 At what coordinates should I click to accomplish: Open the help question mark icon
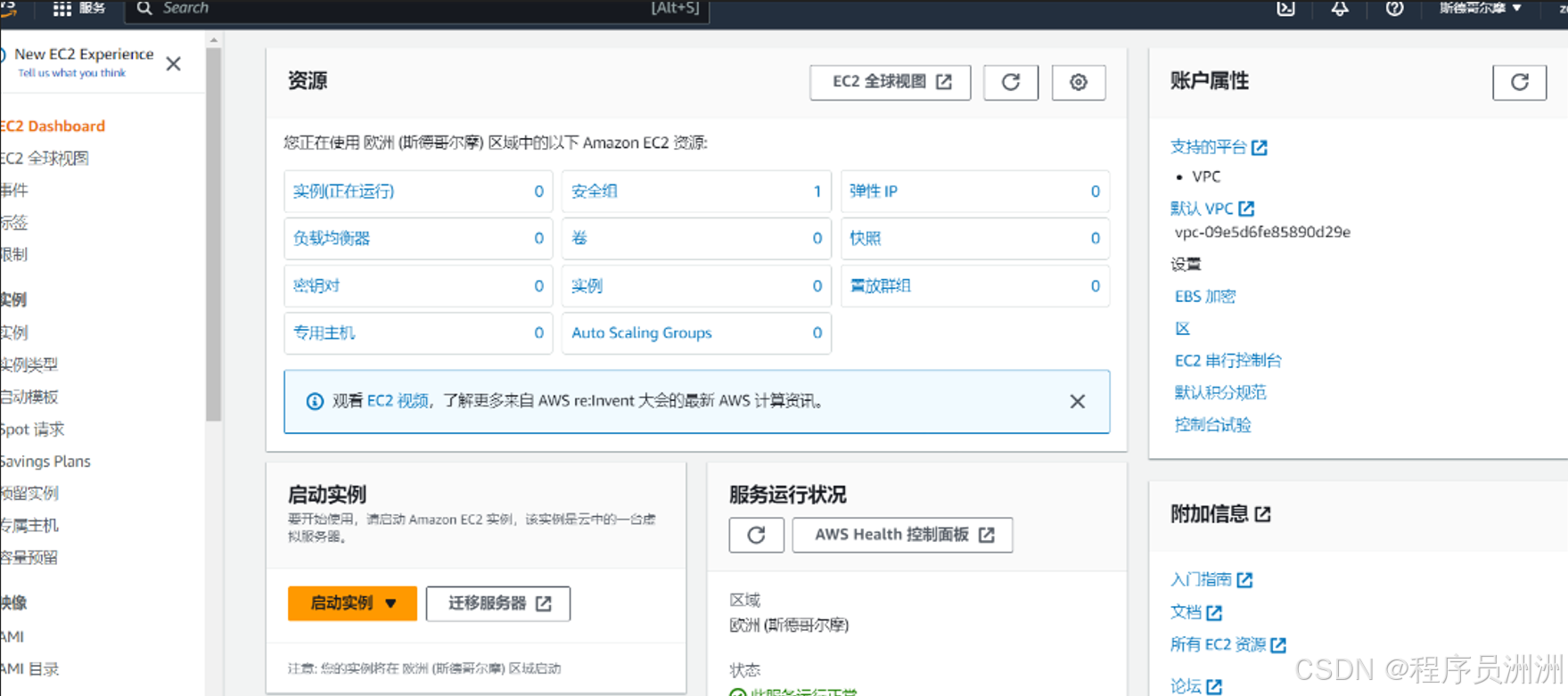(x=1395, y=9)
